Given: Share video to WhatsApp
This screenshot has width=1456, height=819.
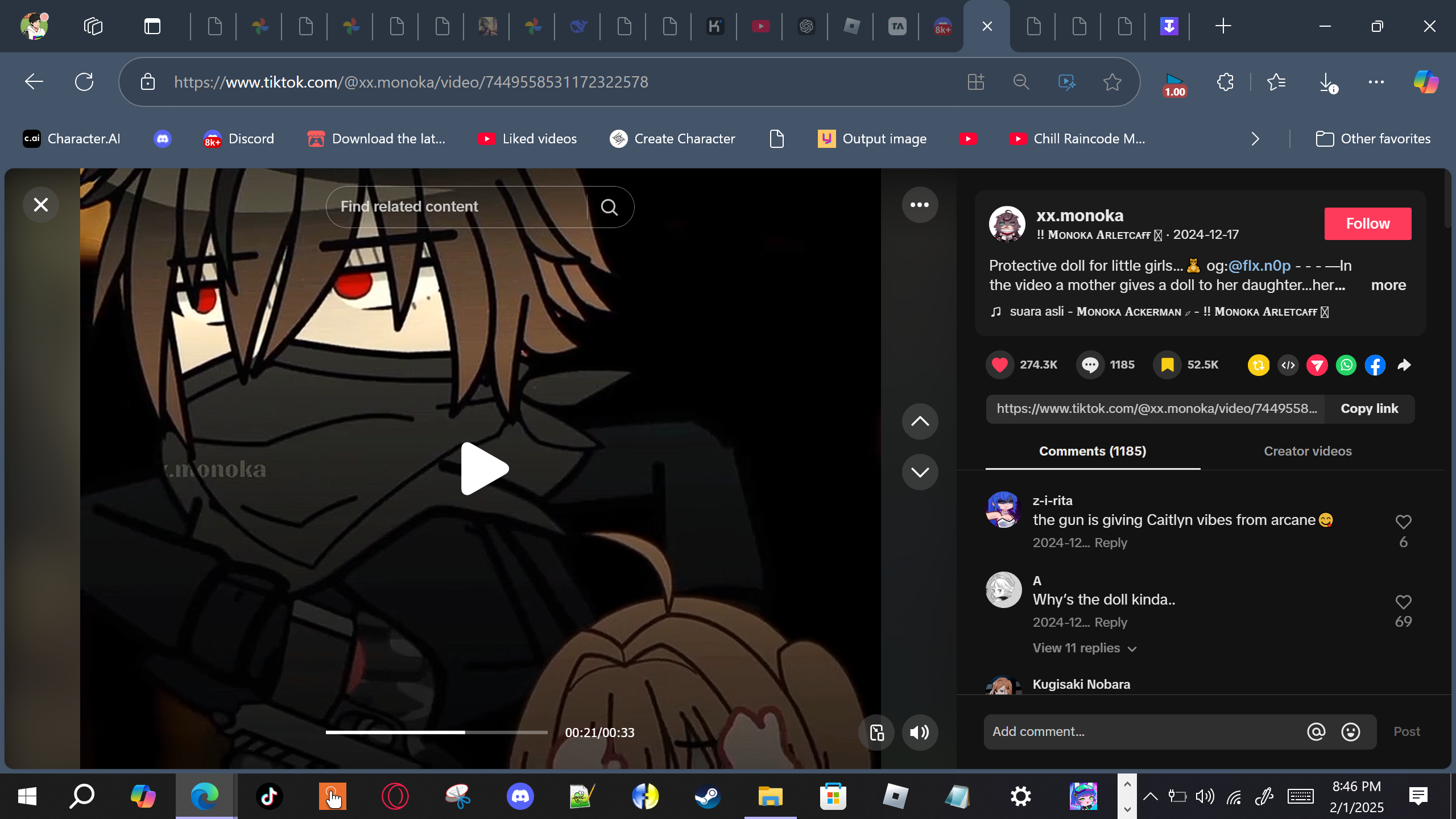Looking at the screenshot, I should [x=1346, y=365].
